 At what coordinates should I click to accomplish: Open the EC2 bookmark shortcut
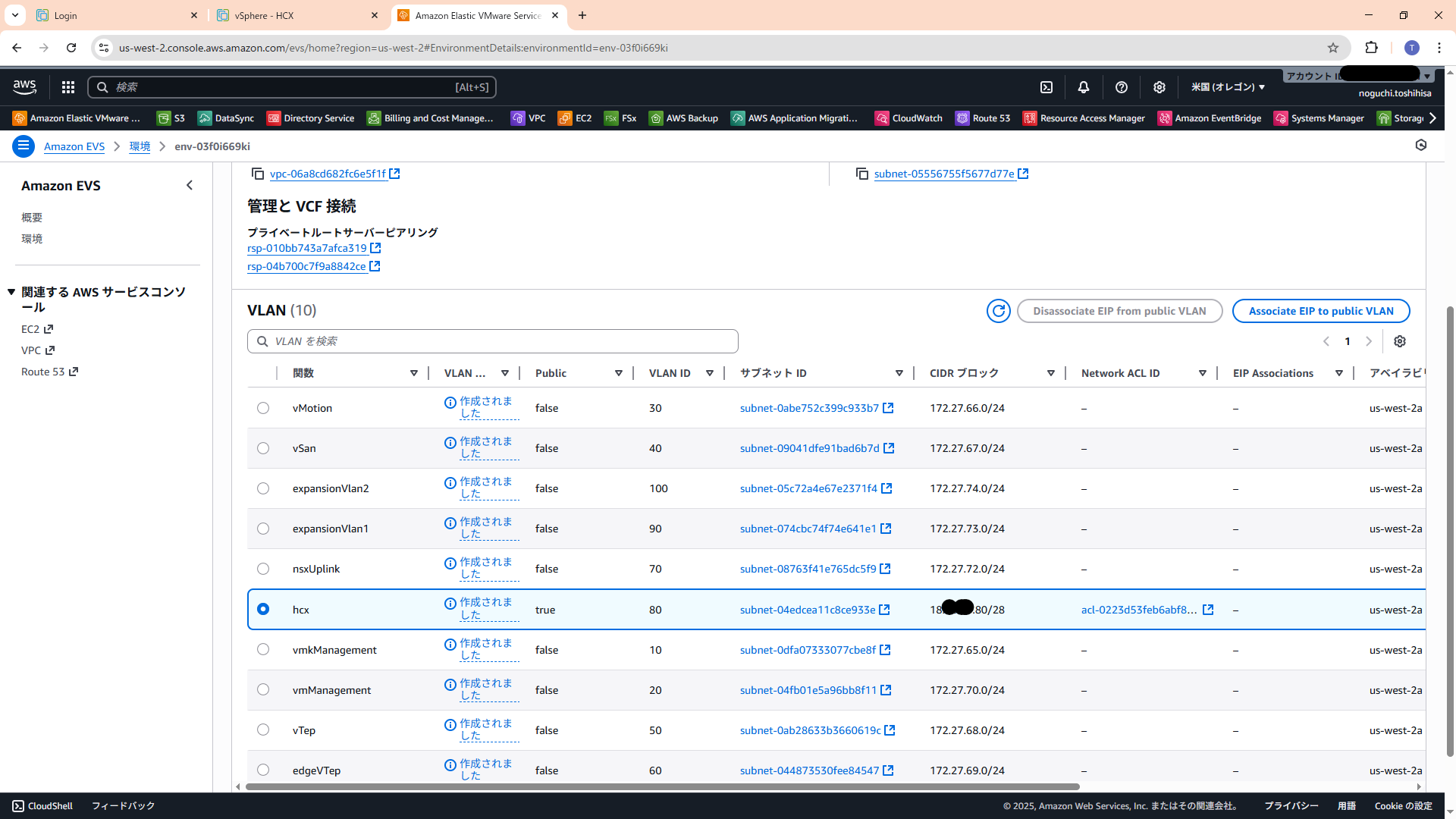pyautogui.click(x=575, y=118)
